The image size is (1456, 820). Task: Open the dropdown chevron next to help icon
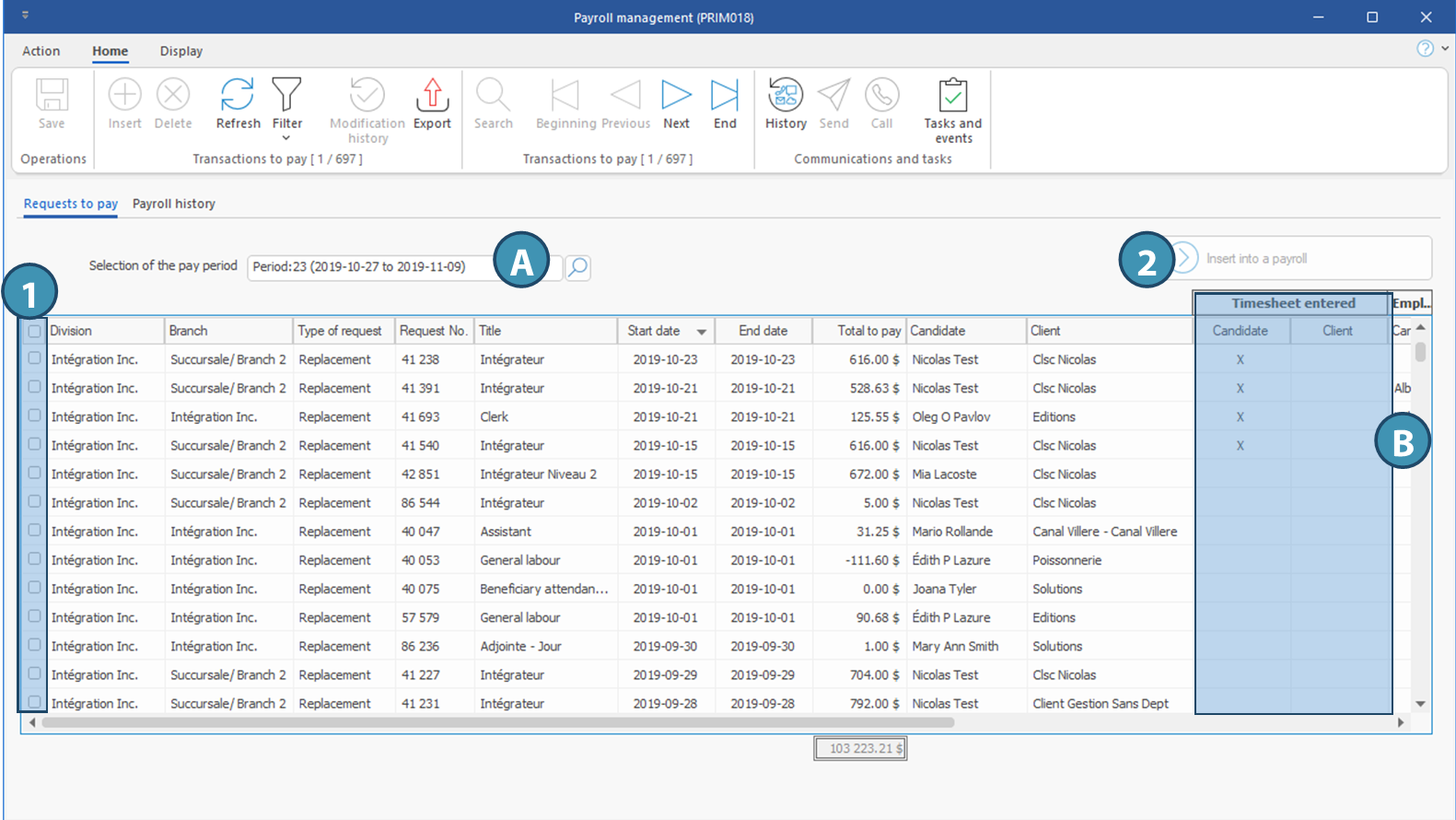pyautogui.click(x=1445, y=49)
